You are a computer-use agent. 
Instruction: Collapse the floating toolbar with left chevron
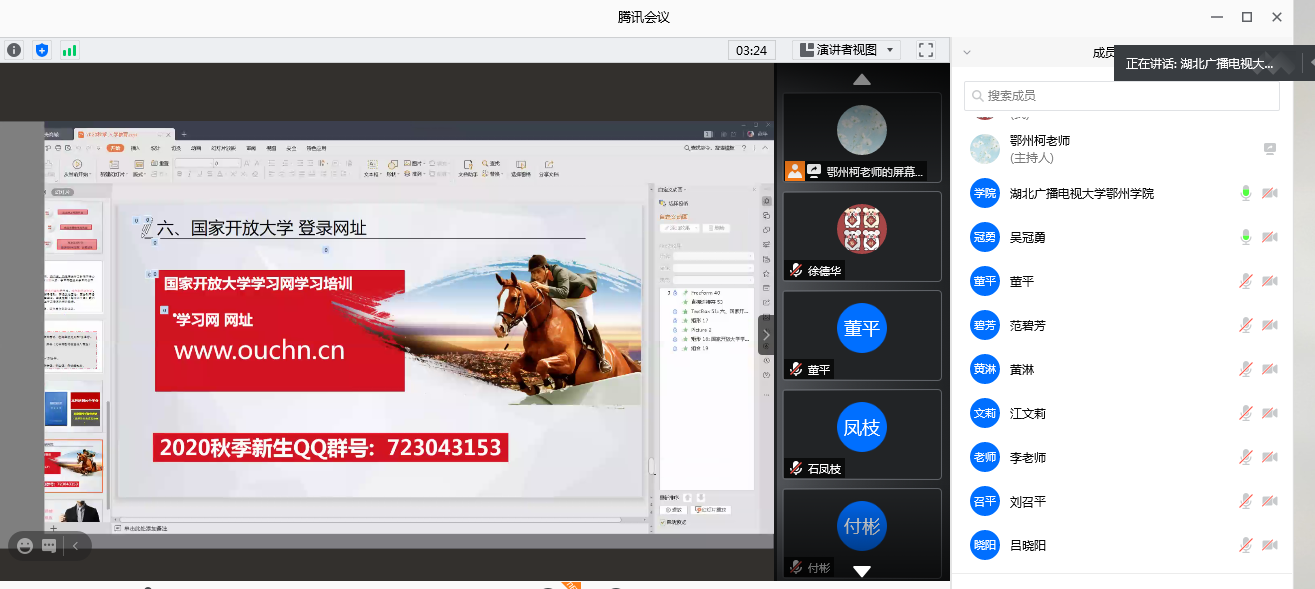tap(75, 546)
